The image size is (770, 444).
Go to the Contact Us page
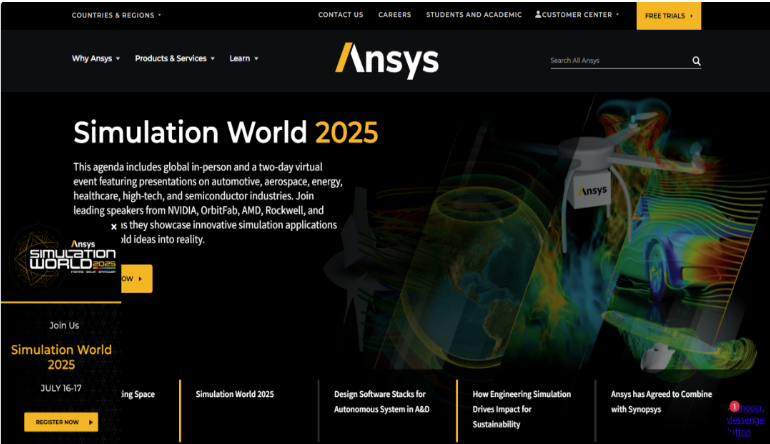coord(340,15)
